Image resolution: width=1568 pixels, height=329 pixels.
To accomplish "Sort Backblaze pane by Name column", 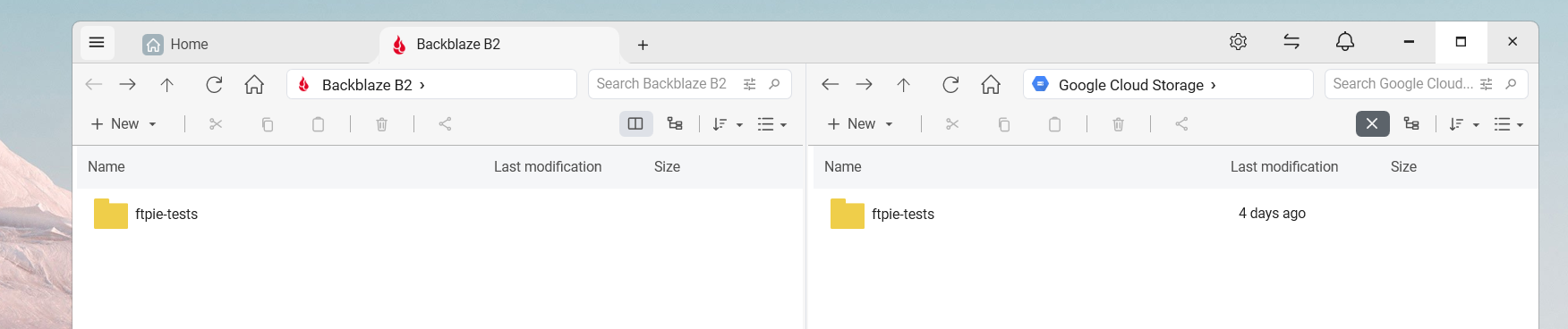I will pos(107,167).
